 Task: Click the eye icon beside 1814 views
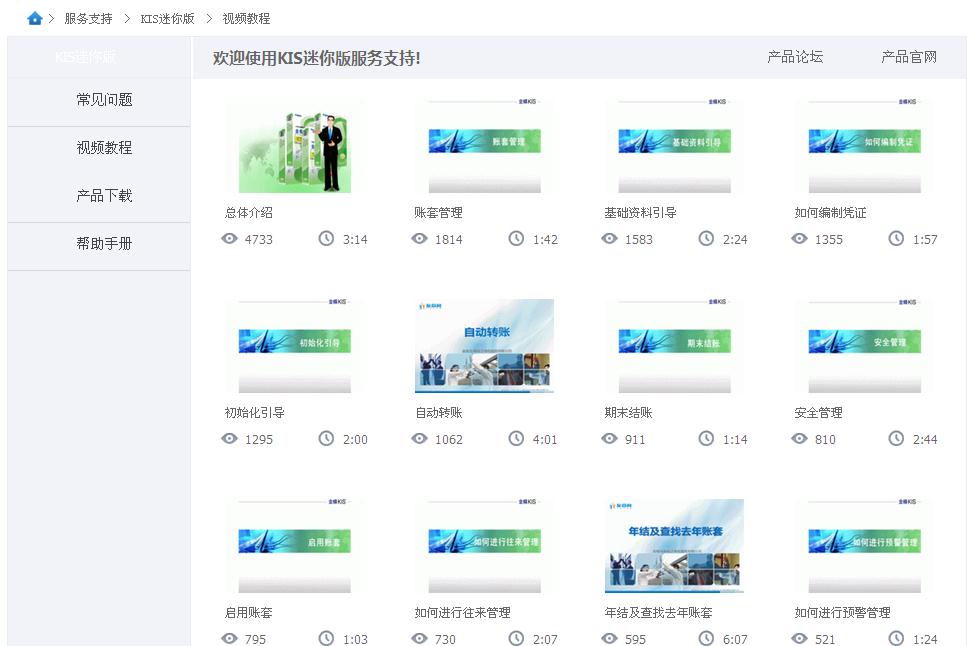[x=420, y=239]
